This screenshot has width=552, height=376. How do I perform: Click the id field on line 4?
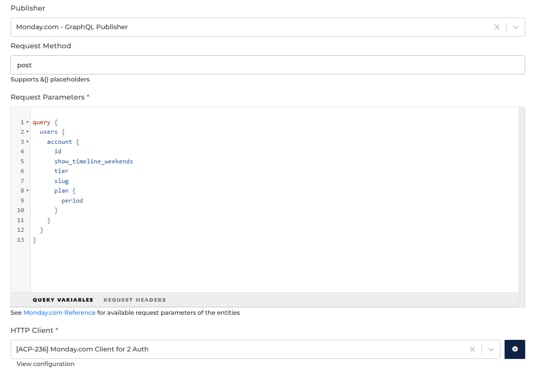coord(58,151)
